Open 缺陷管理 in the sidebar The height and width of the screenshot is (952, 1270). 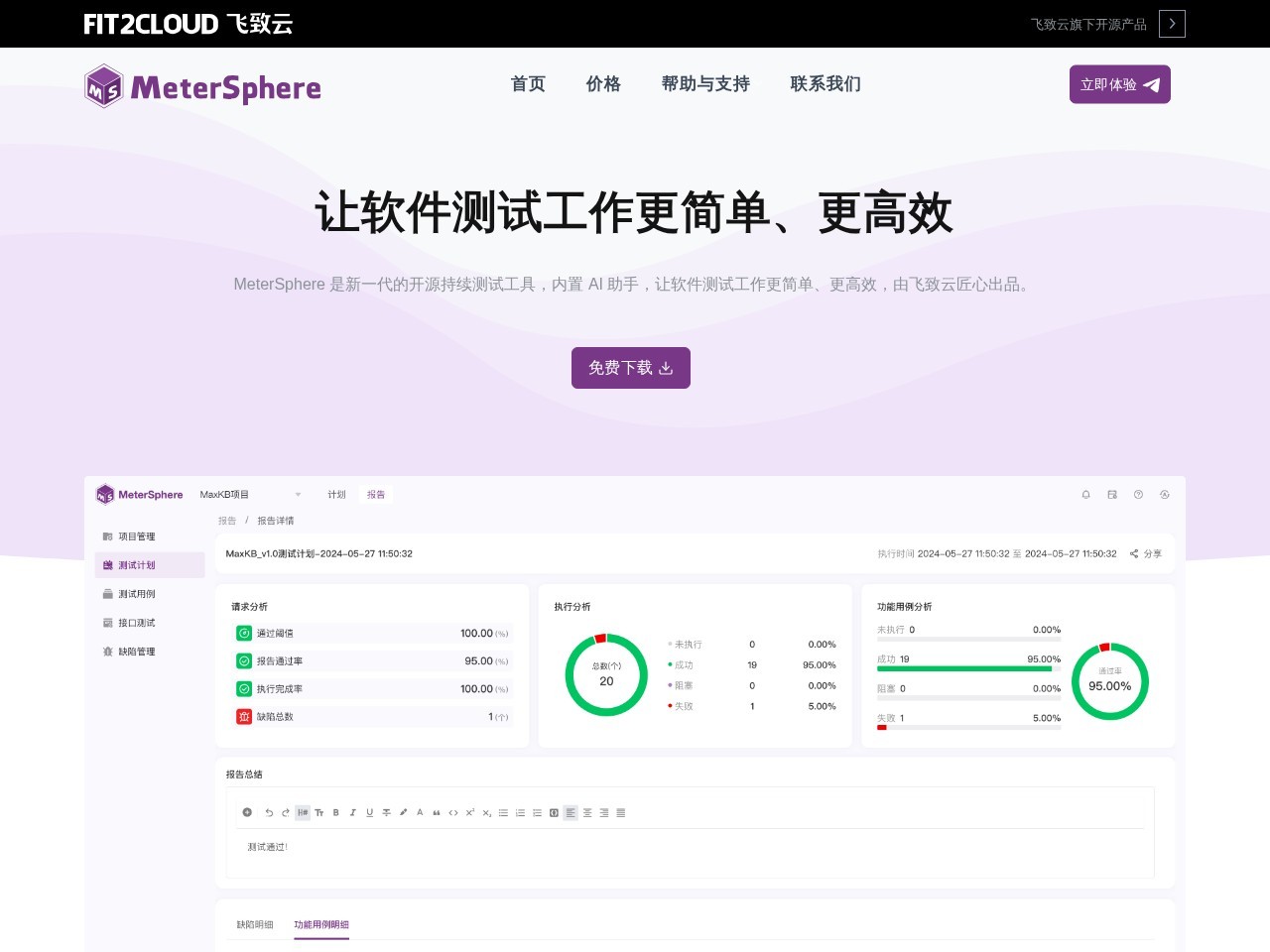[150, 652]
